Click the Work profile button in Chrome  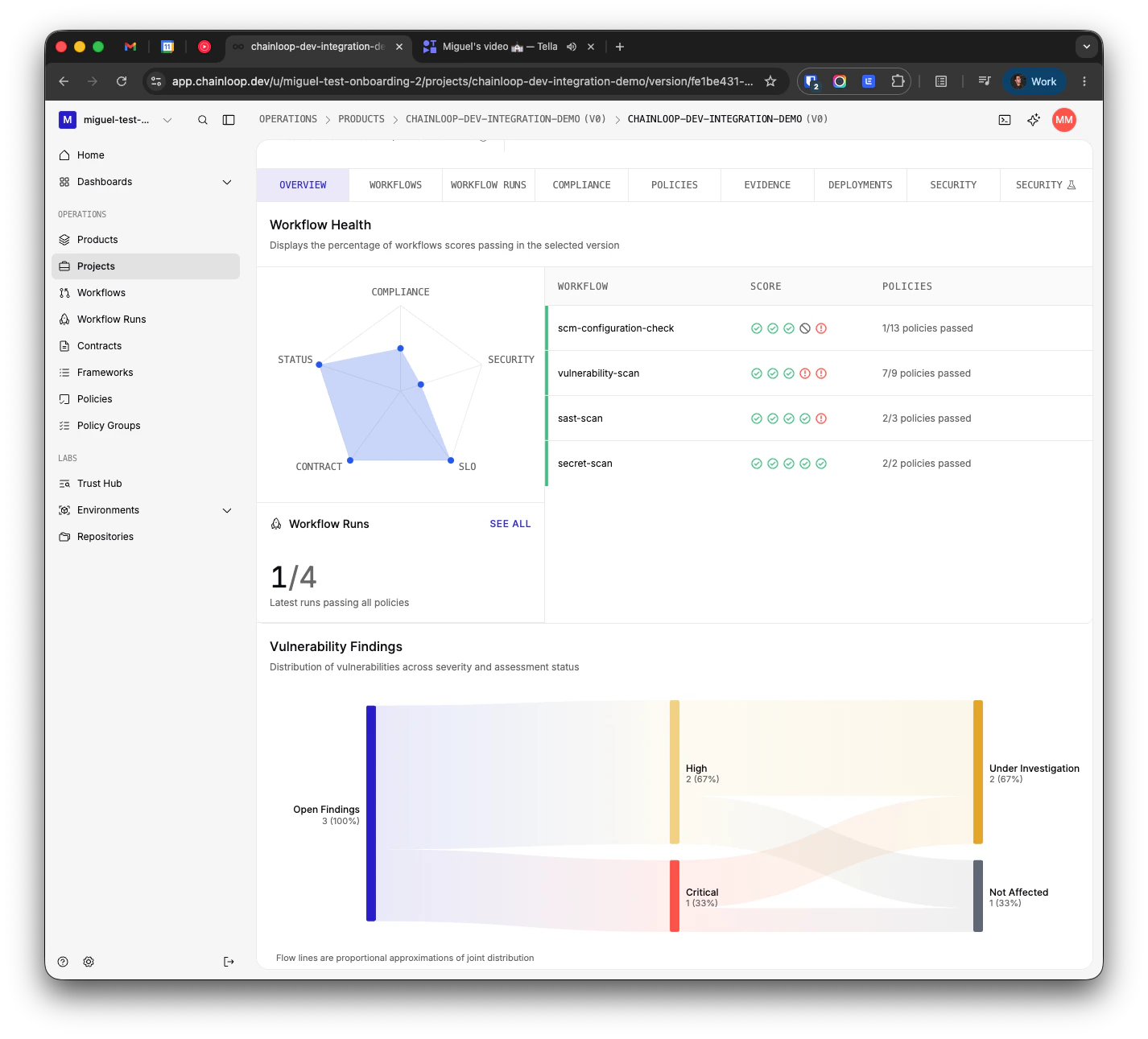pyautogui.click(x=1034, y=81)
